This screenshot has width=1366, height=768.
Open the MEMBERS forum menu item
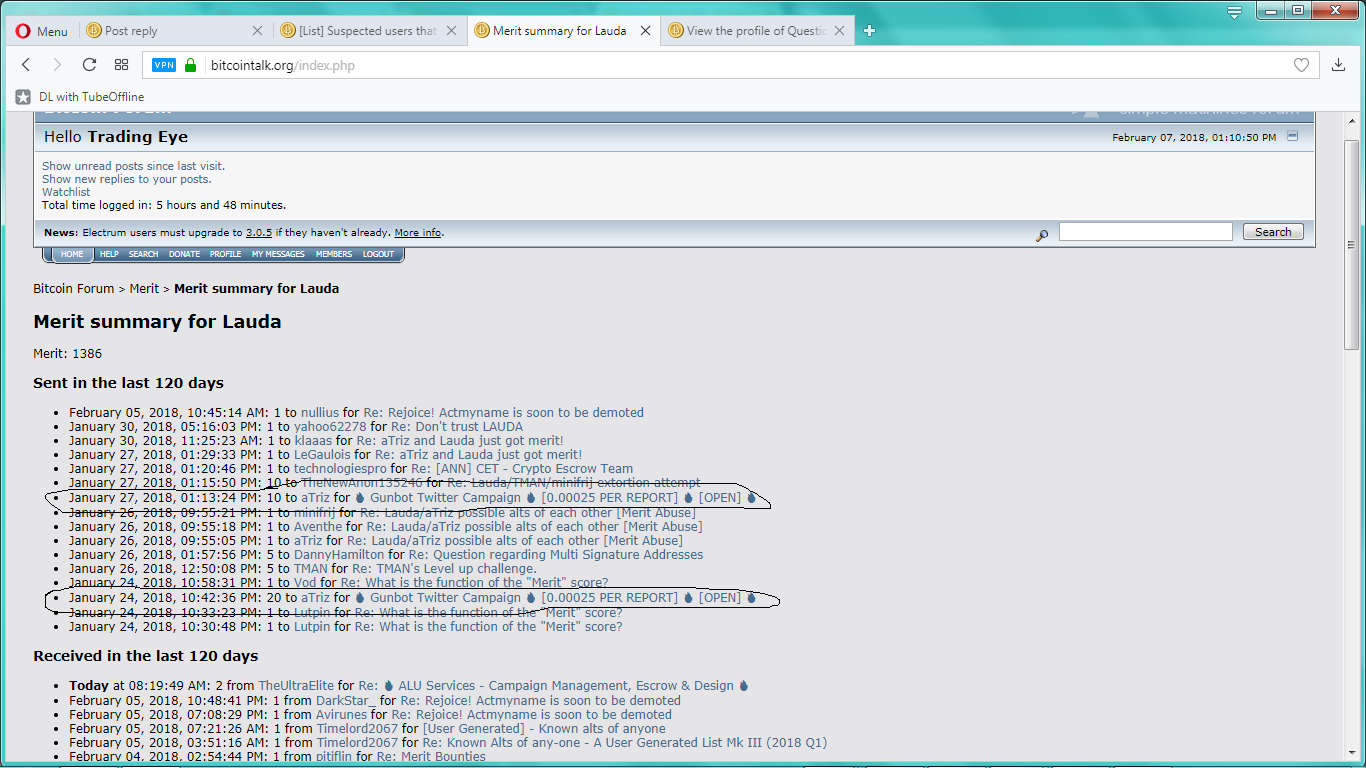(x=334, y=254)
